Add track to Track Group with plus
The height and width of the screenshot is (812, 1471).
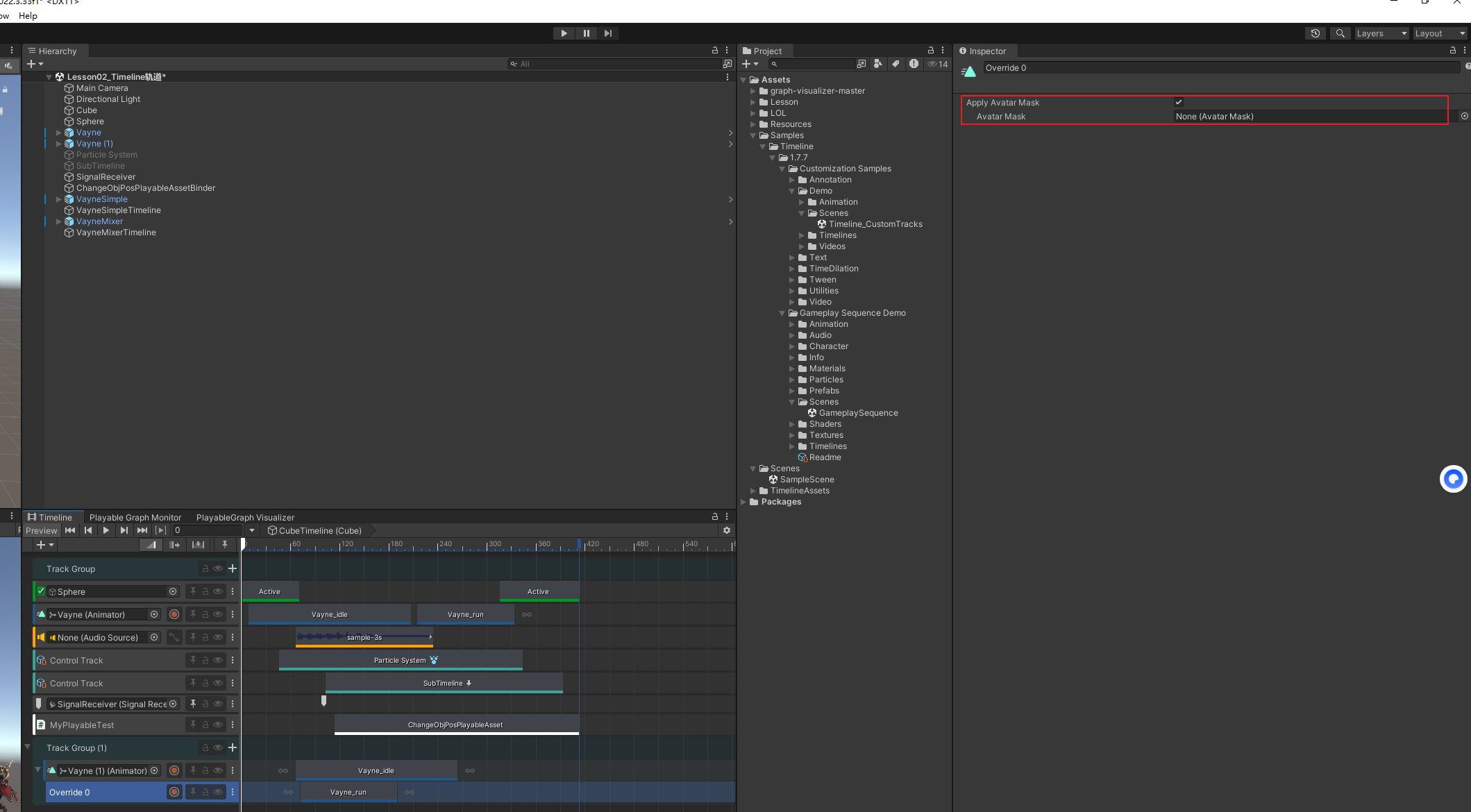233,568
